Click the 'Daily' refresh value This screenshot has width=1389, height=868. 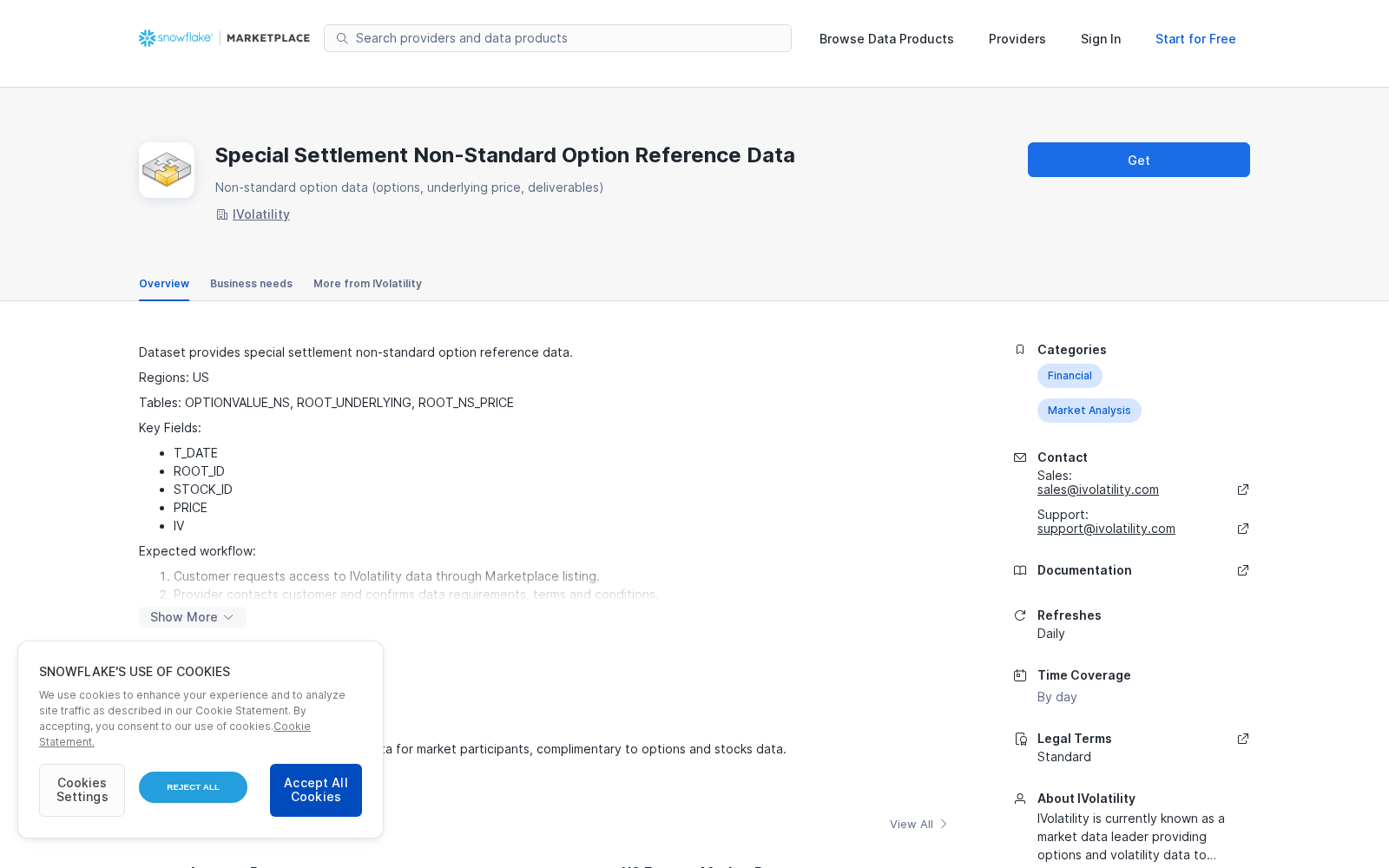point(1051,634)
